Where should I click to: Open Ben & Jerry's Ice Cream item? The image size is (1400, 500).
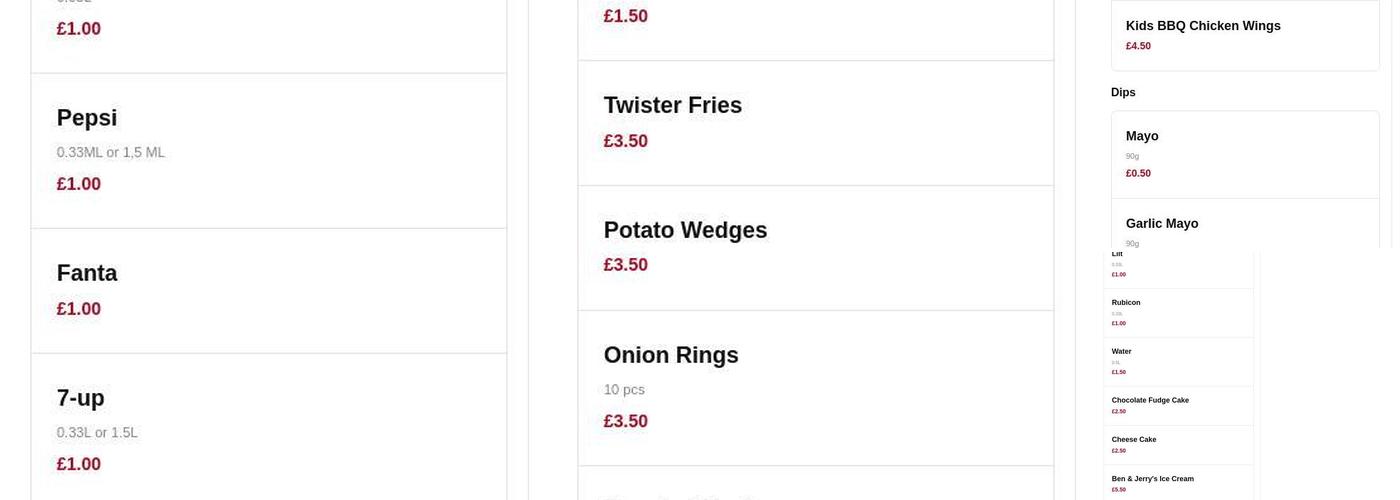tap(1152, 479)
